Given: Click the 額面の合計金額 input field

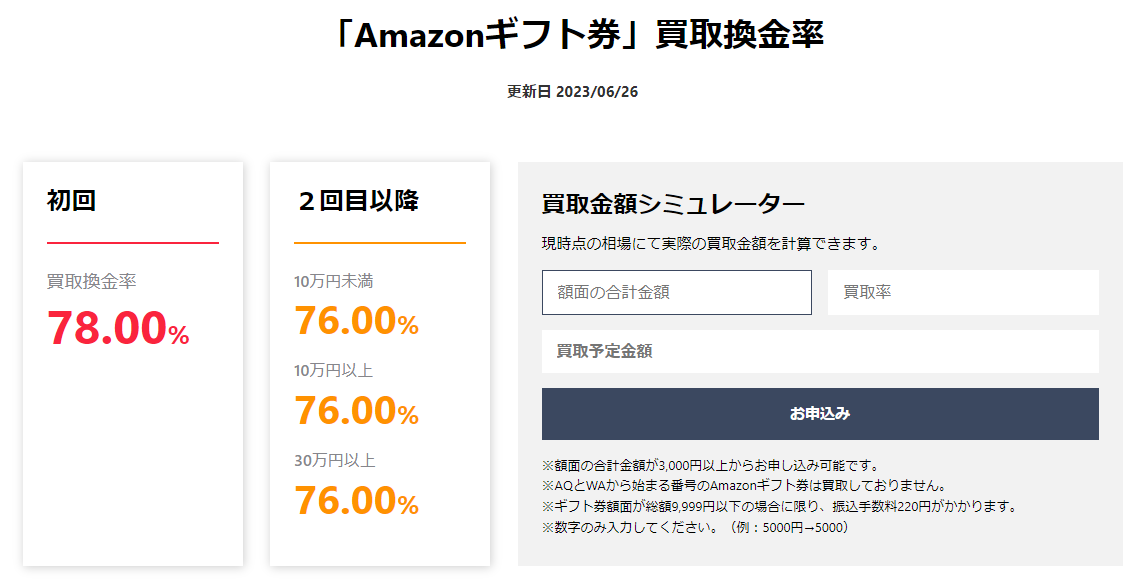Looking at the screenshot, I should pyautogui.click(x=676, y=292).
